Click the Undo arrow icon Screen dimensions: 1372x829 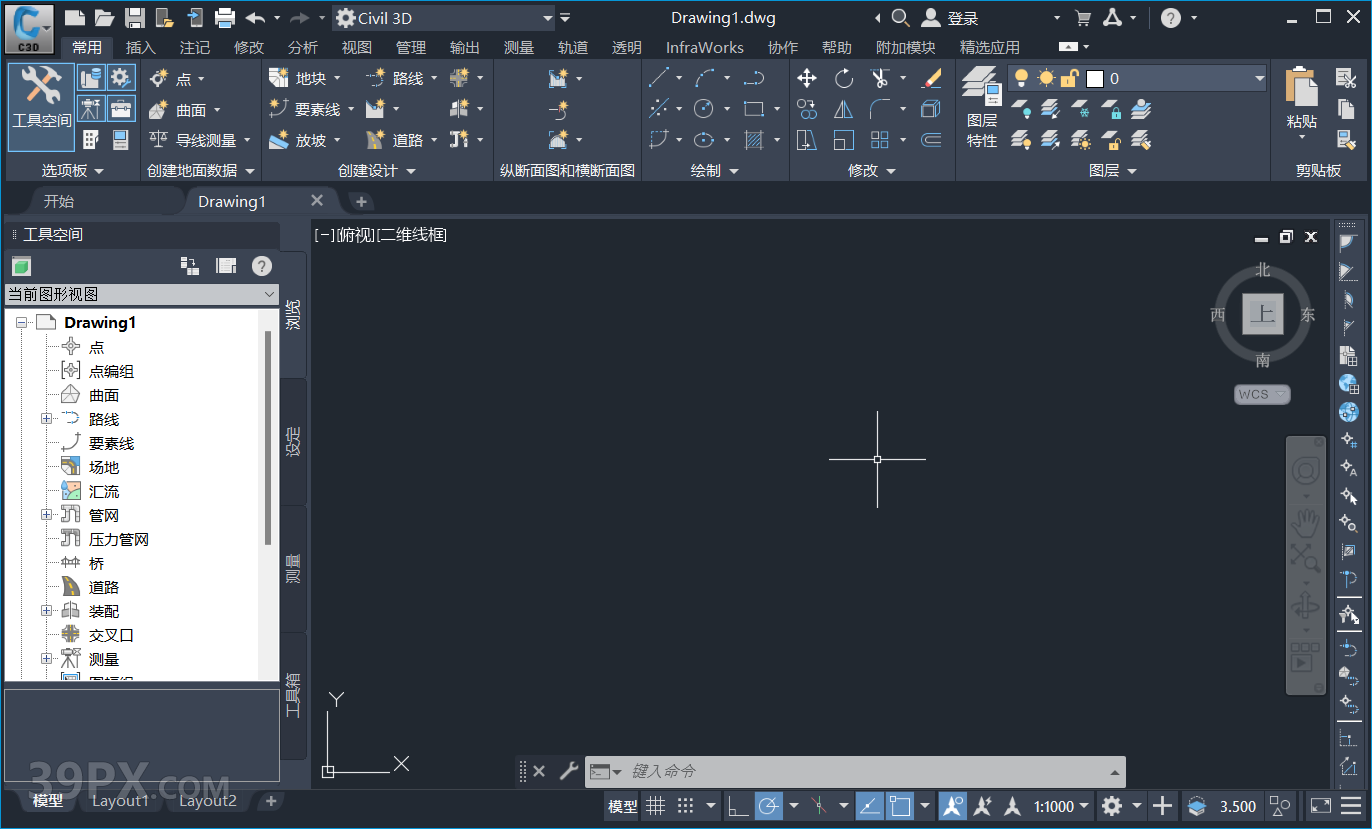coord(256,18)
